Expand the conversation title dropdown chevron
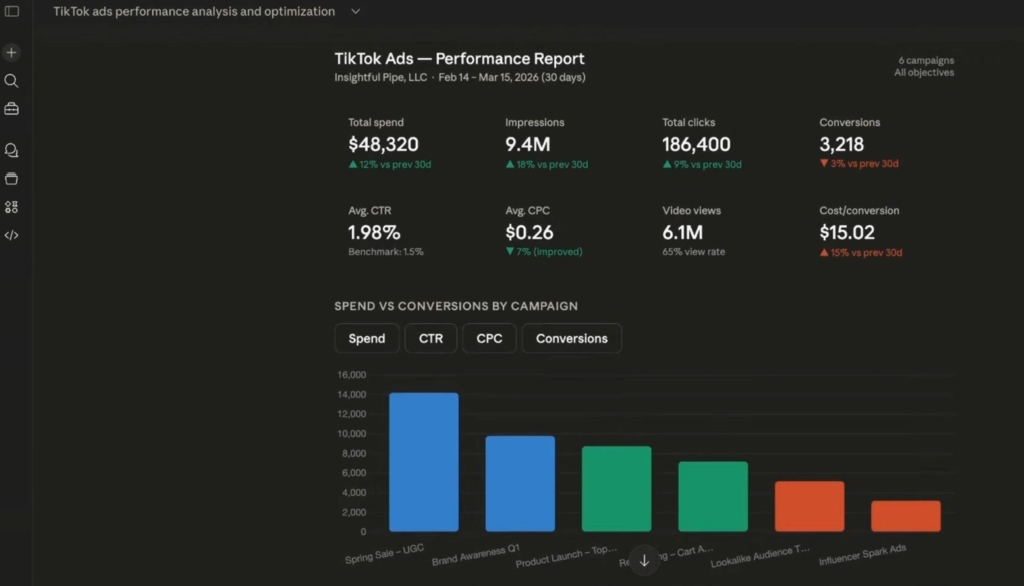1024x586 pixels. [x=355, y=11]
